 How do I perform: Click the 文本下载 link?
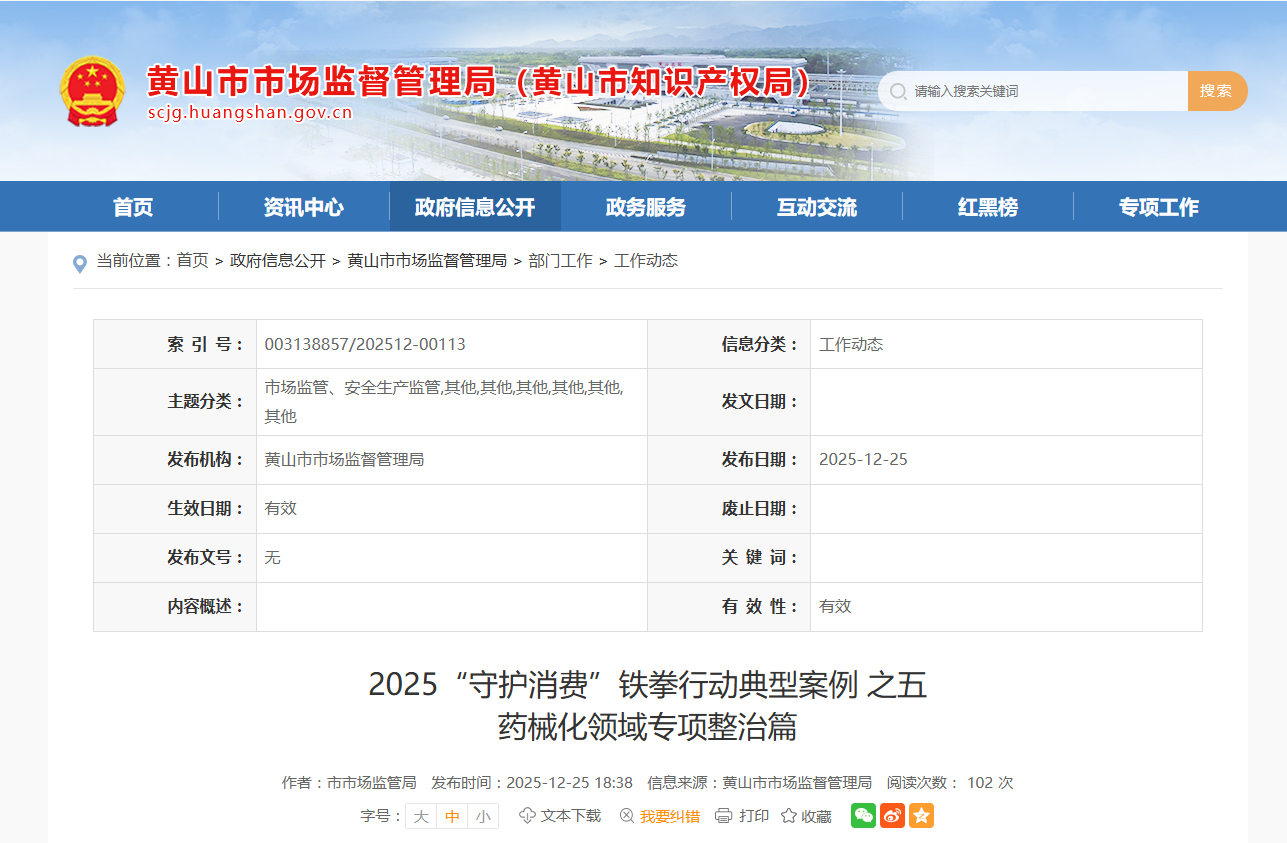pyautogui.click(x=571, y=816)
